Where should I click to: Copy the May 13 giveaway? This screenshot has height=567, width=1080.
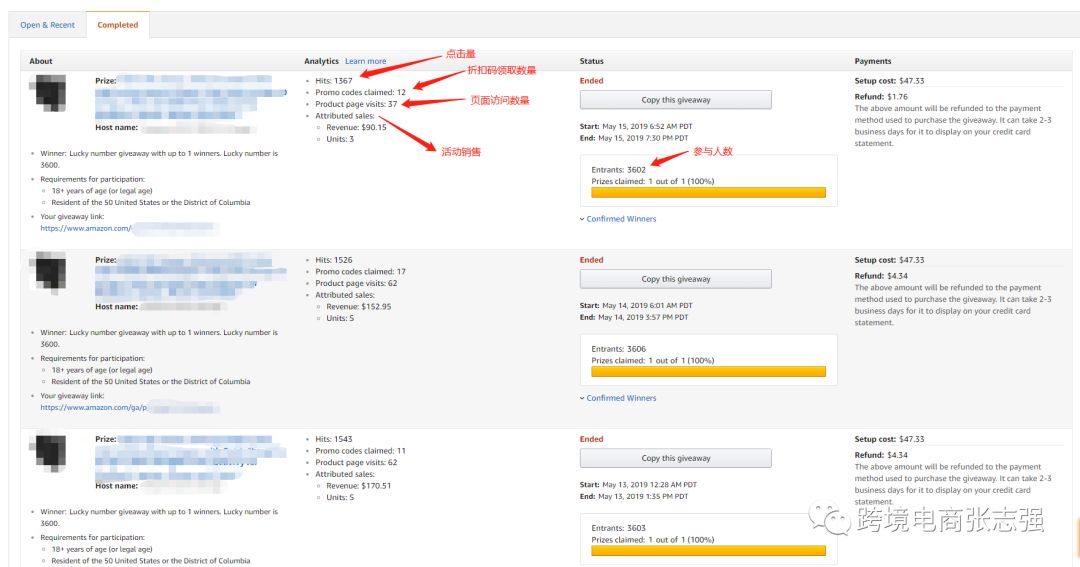(676, 458)
